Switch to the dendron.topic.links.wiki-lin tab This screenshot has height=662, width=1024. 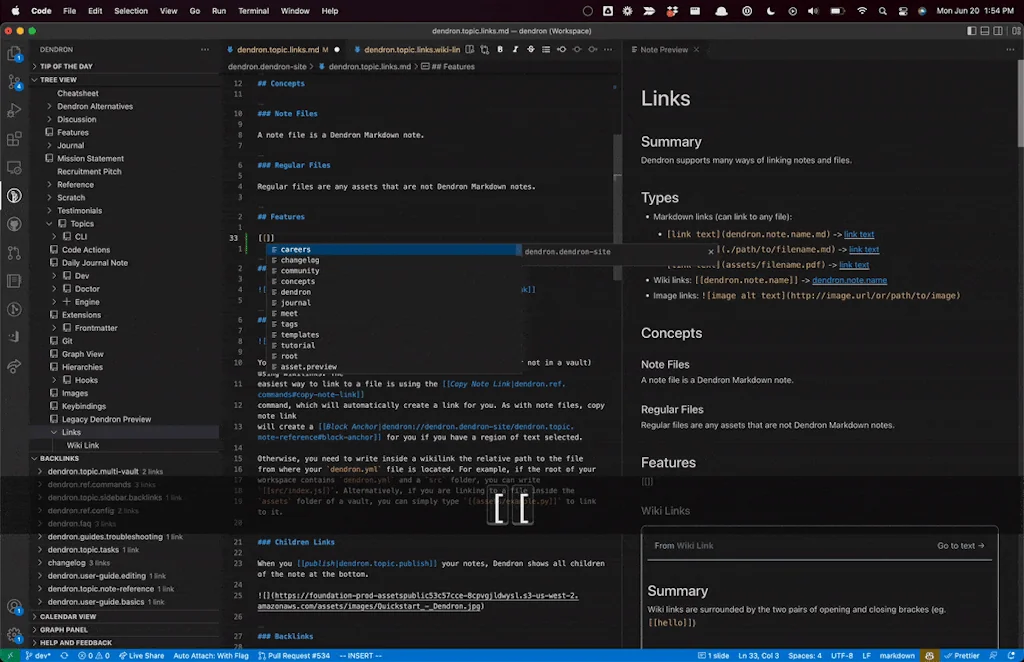point(413,48)
